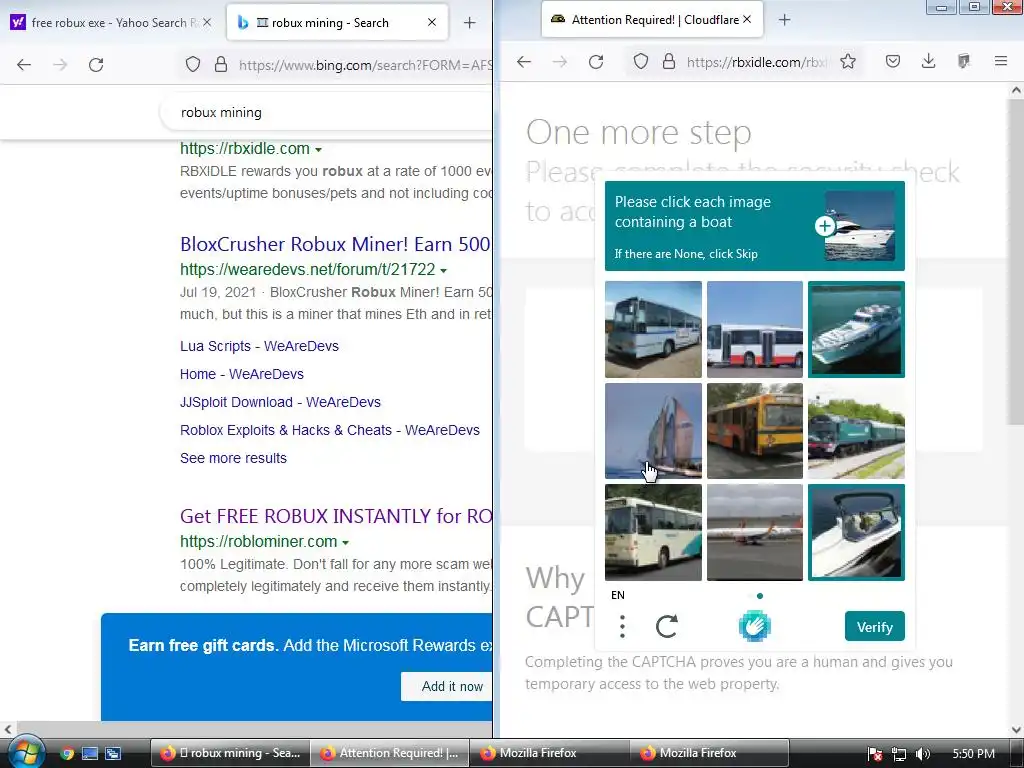This screenshot has width=1024, height=768.
Task: Close the 'robux mining - Search' tab
Action: point(432,22)
